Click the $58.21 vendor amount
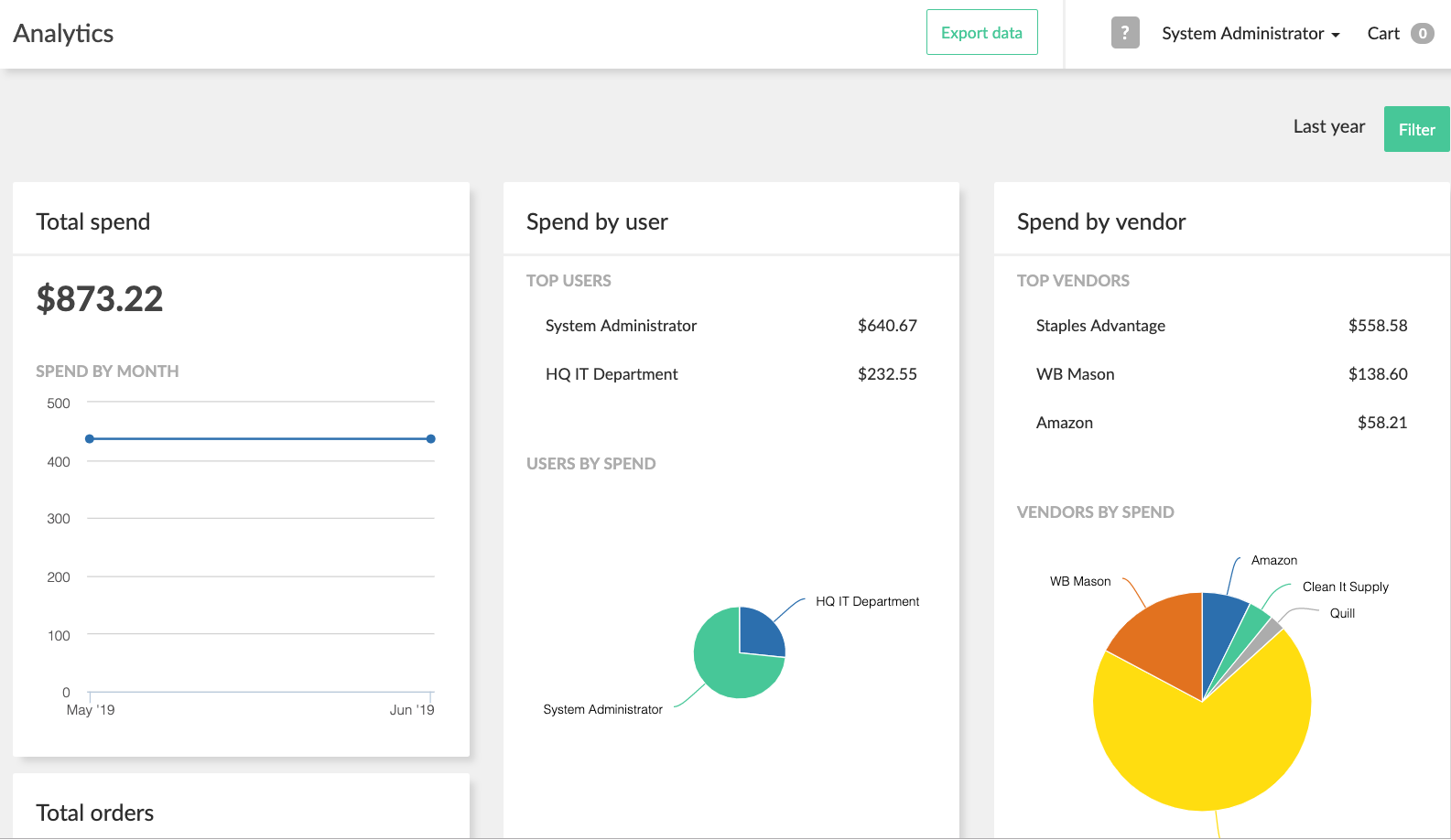This screenshot has height=840, width=1451. (x=1382, y=423)
